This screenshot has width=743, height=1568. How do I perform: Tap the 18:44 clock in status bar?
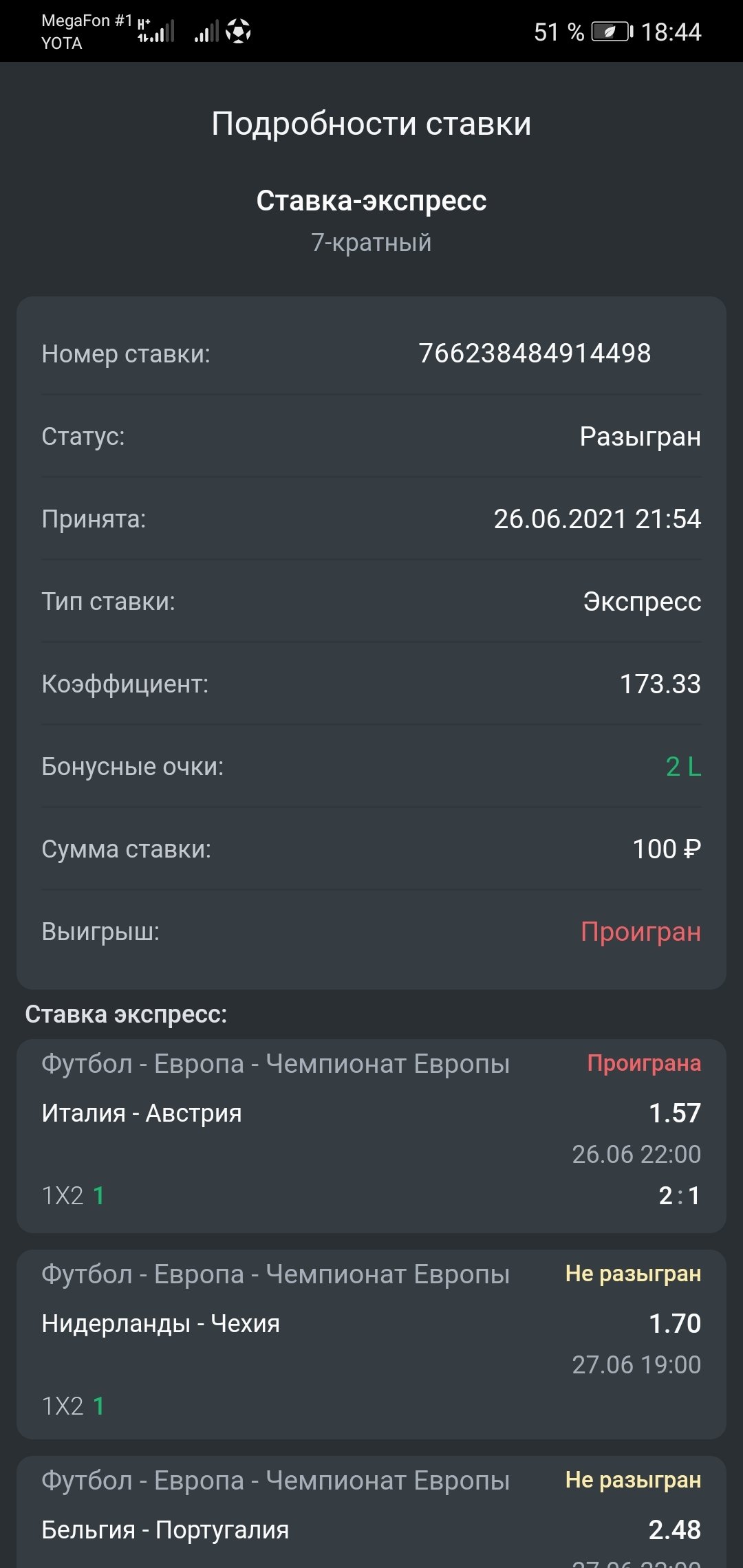(x=671, y=32)
